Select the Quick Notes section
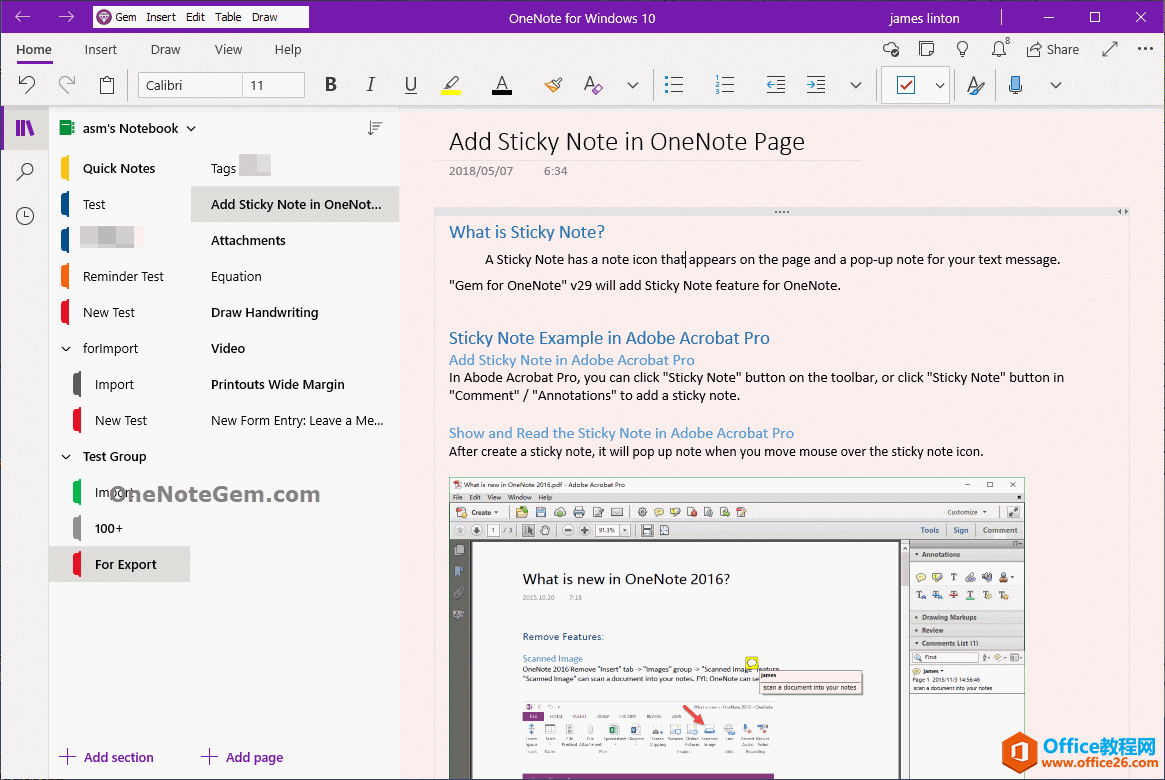The image size is (1165, 780). point(120,169)
